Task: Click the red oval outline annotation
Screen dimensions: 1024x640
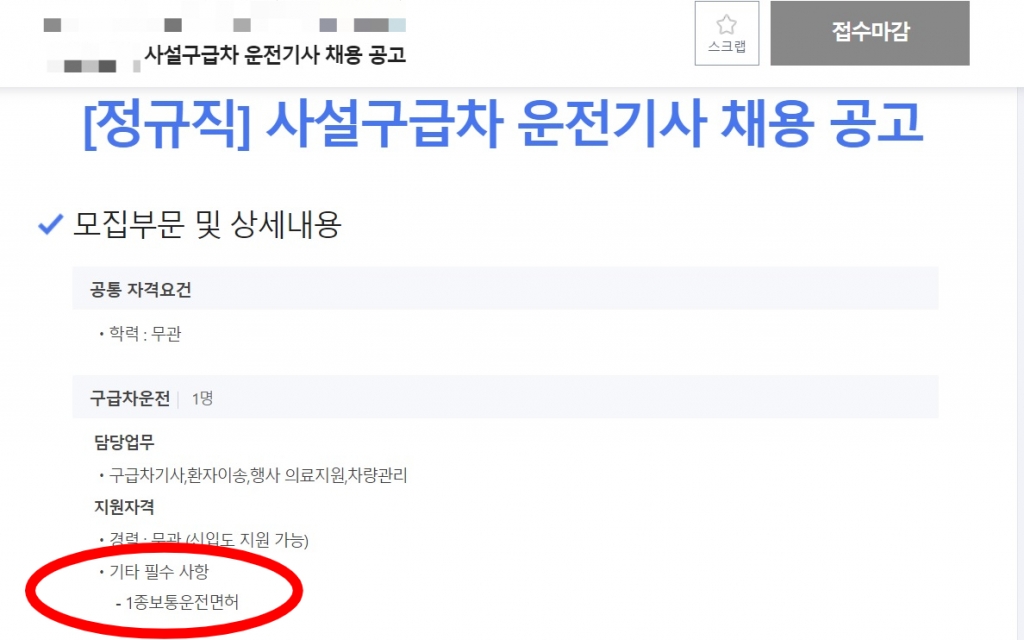Action: [x=163, y=591]
